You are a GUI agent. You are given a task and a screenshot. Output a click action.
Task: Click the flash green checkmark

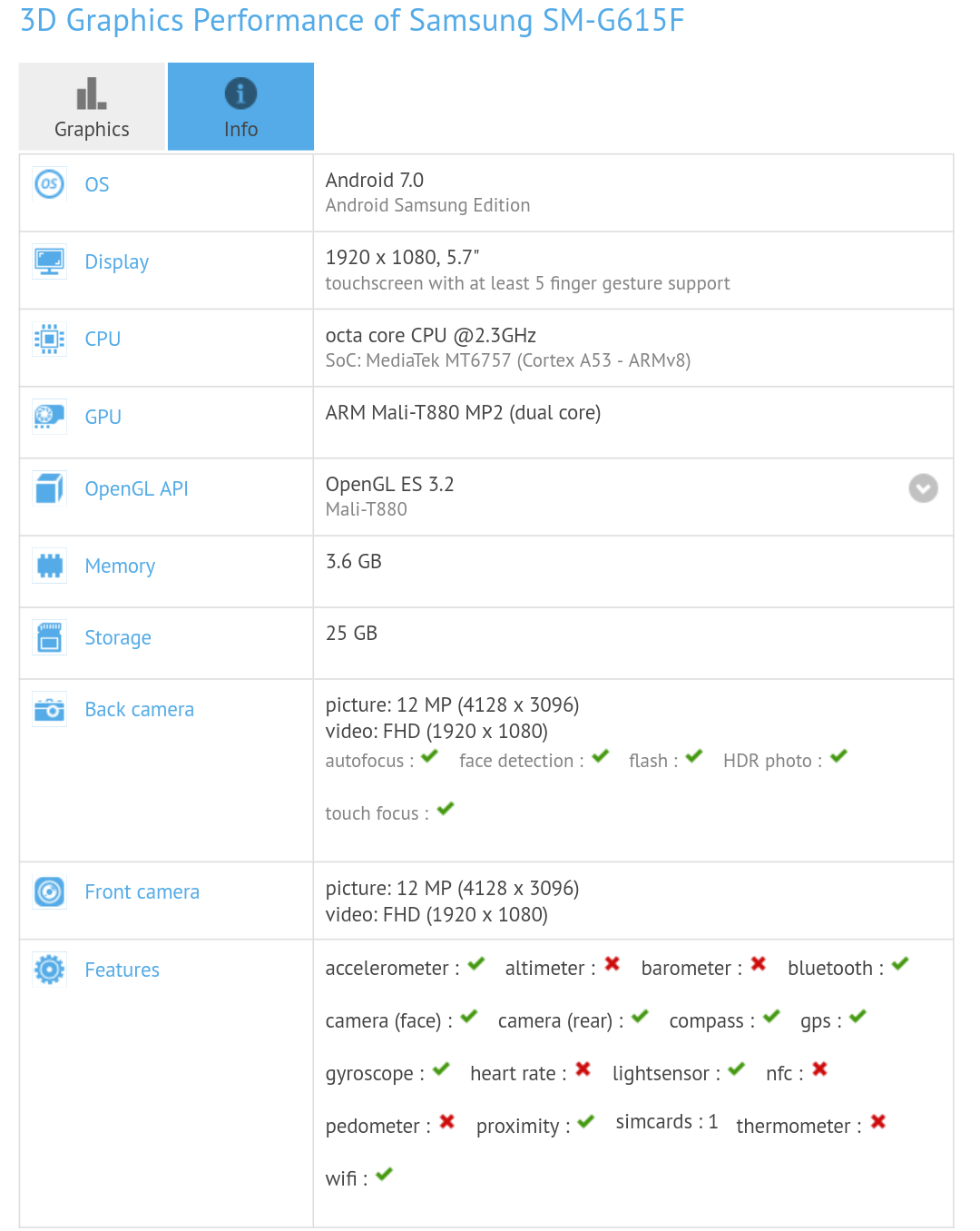click(694, 756)
